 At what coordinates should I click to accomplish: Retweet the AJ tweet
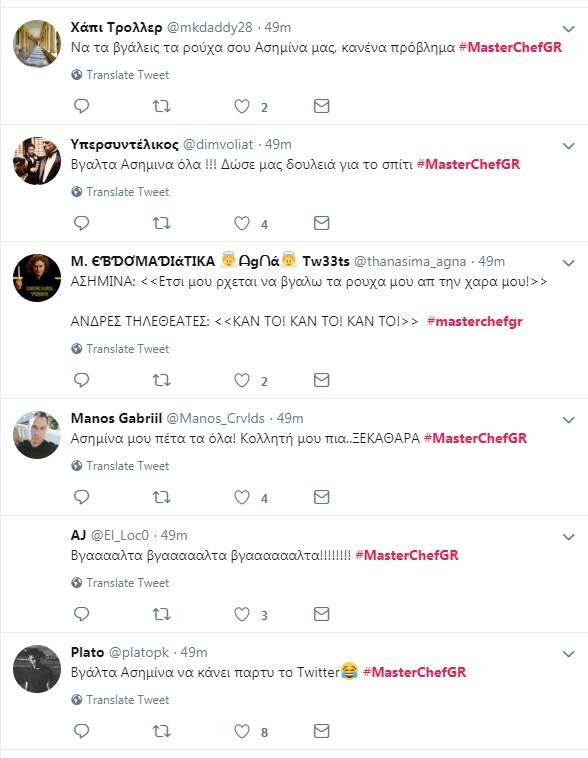click(x=162, y=614)
